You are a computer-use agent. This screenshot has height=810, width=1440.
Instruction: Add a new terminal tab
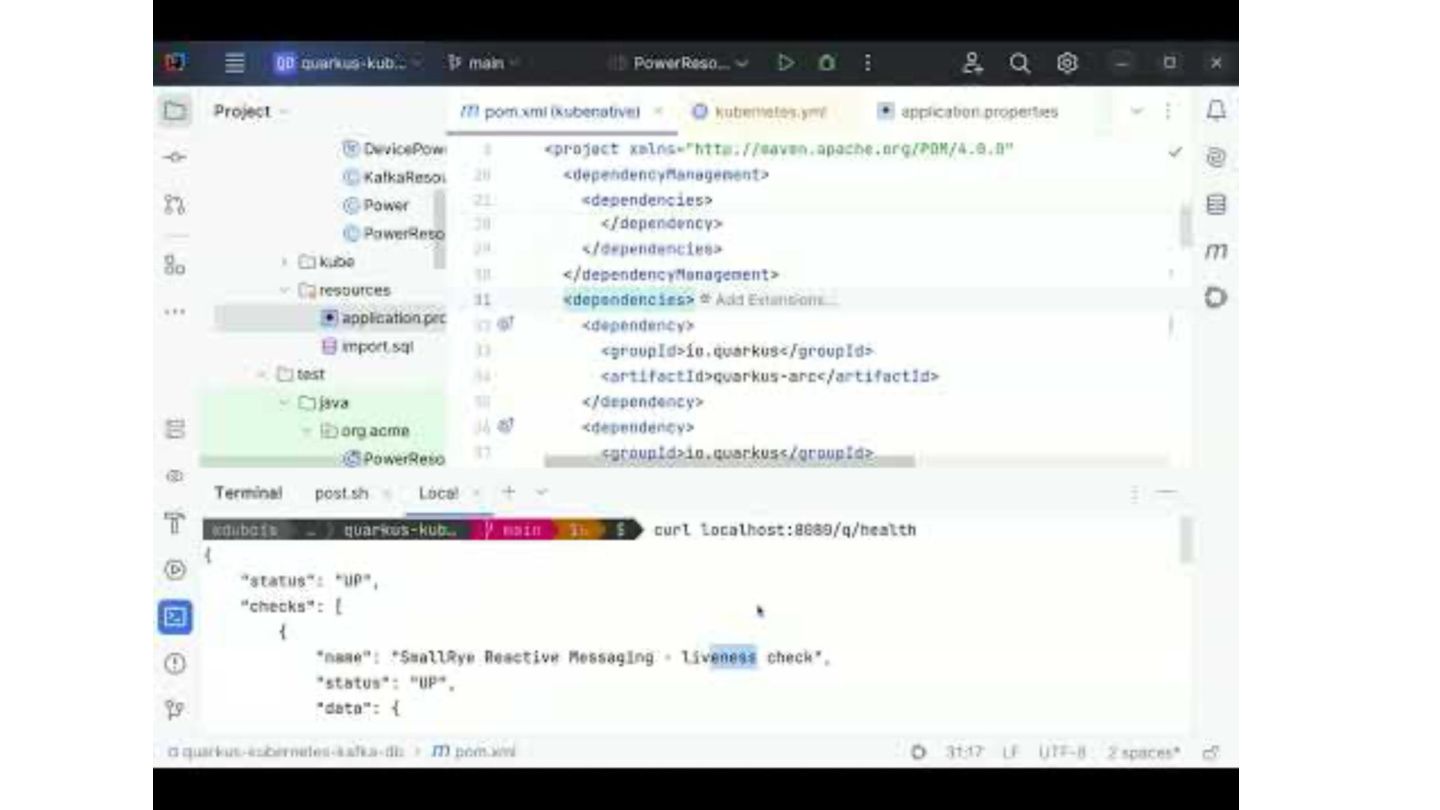[509, 492]
